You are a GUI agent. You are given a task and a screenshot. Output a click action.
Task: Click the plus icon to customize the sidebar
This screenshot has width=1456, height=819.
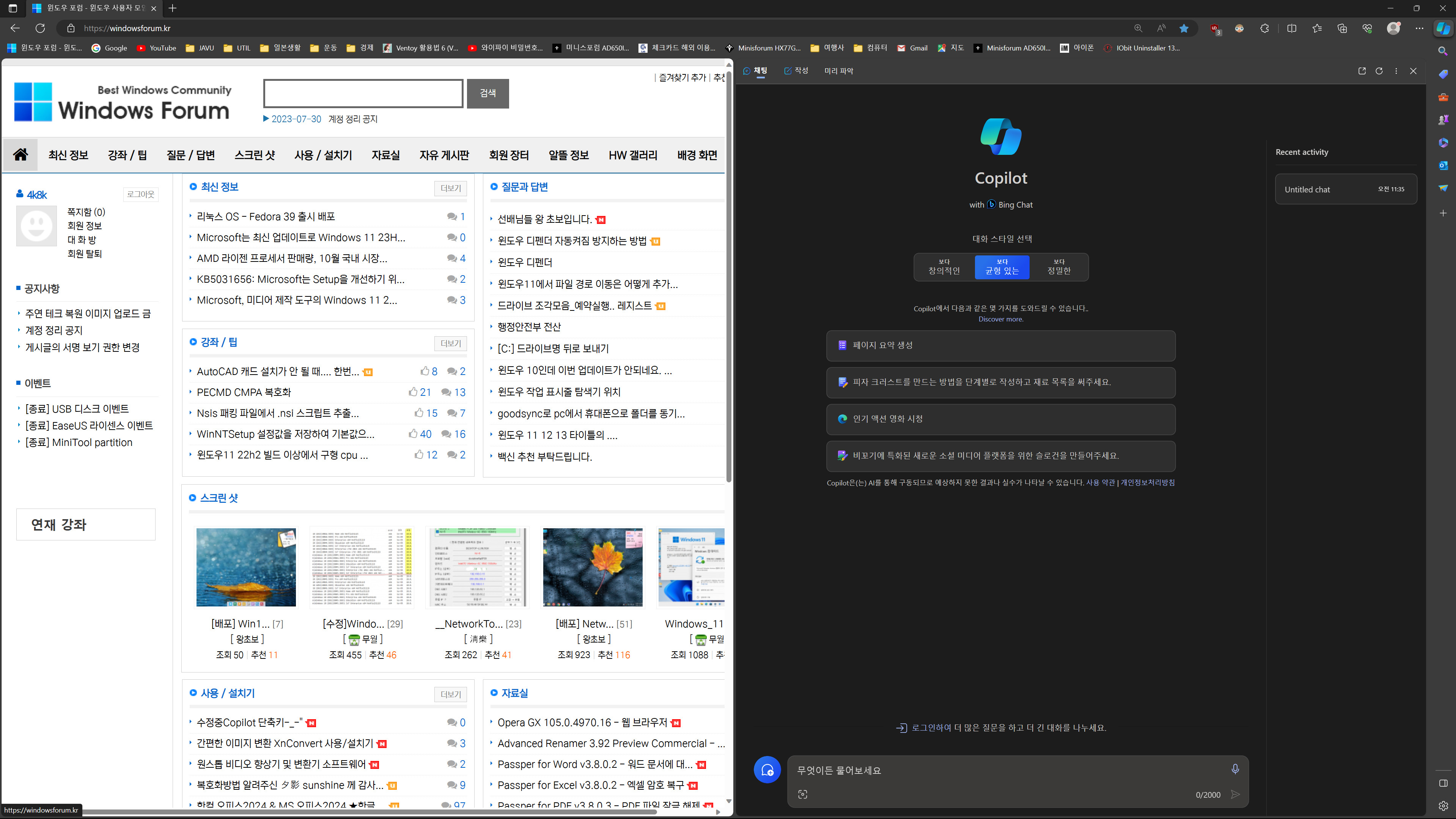point(1443,213)
